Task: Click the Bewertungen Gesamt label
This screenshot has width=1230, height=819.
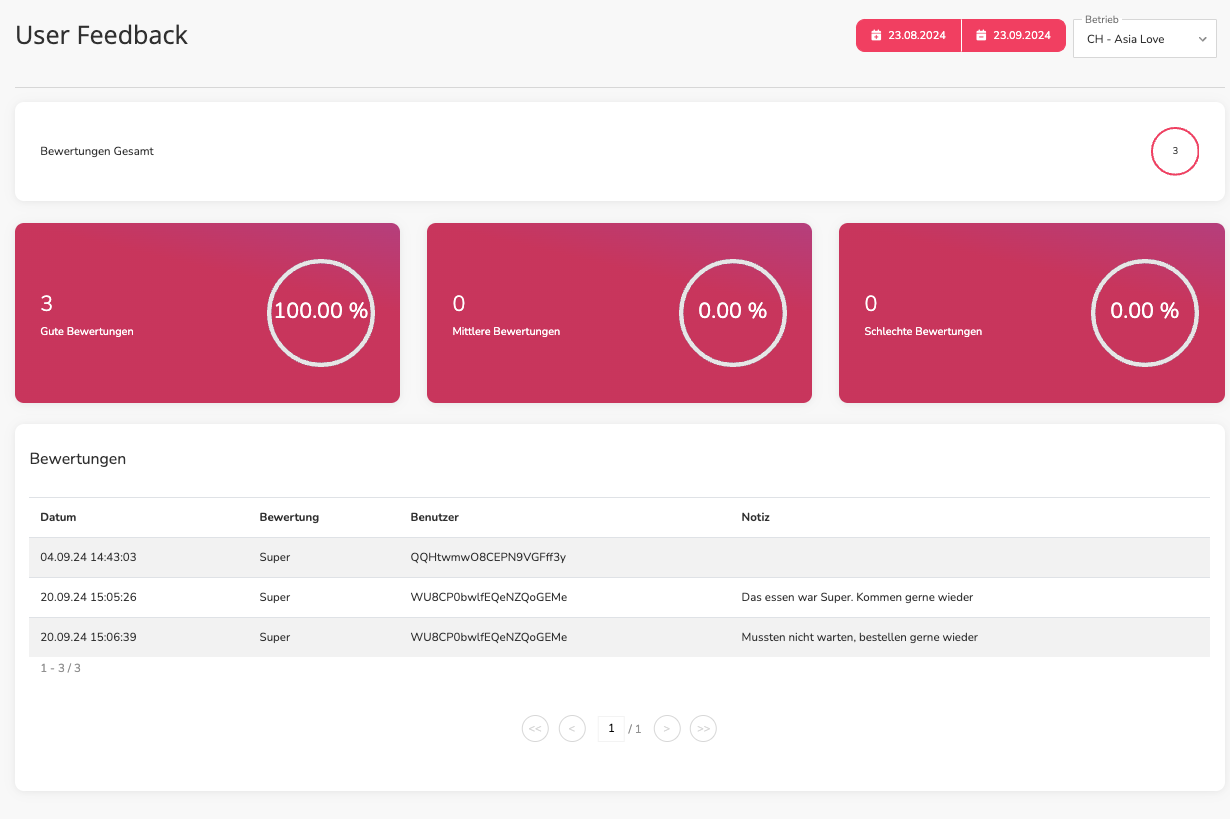Action: 97,151
